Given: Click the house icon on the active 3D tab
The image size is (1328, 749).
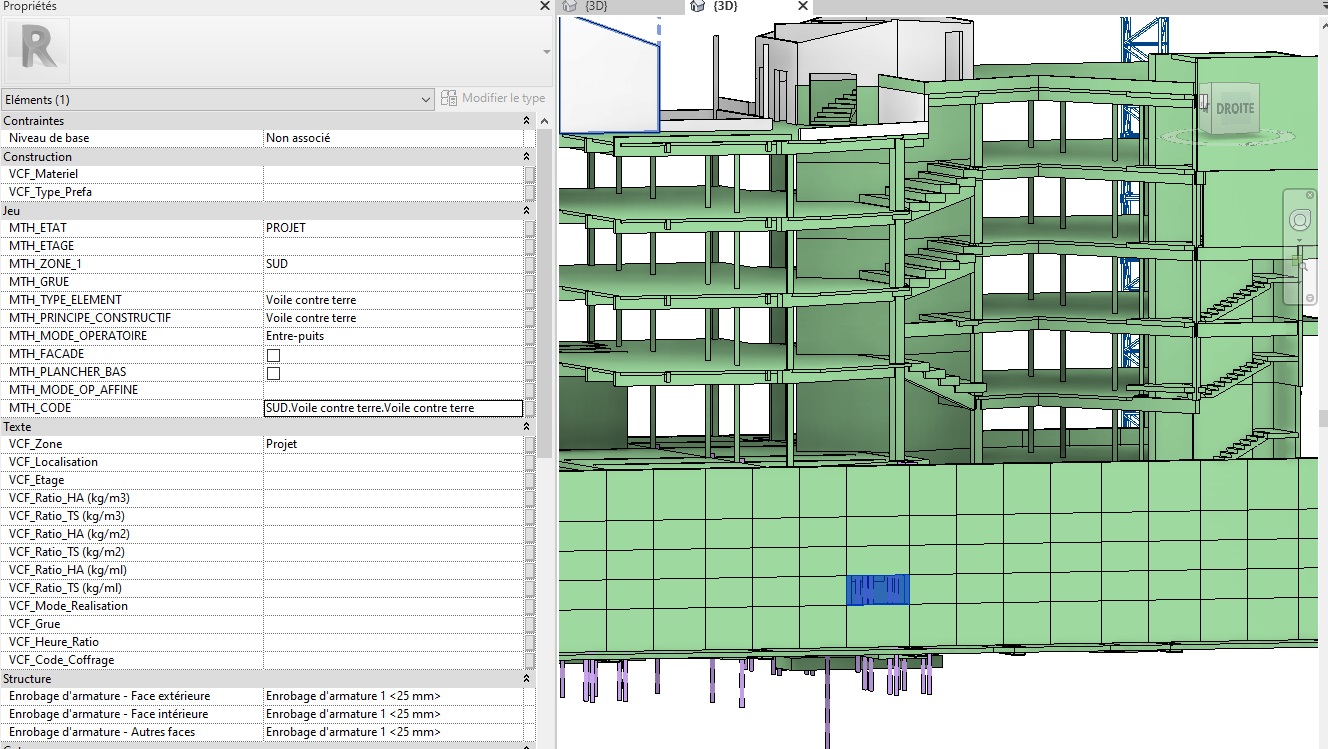Looking at the screenshot, I should coord(698,6).
